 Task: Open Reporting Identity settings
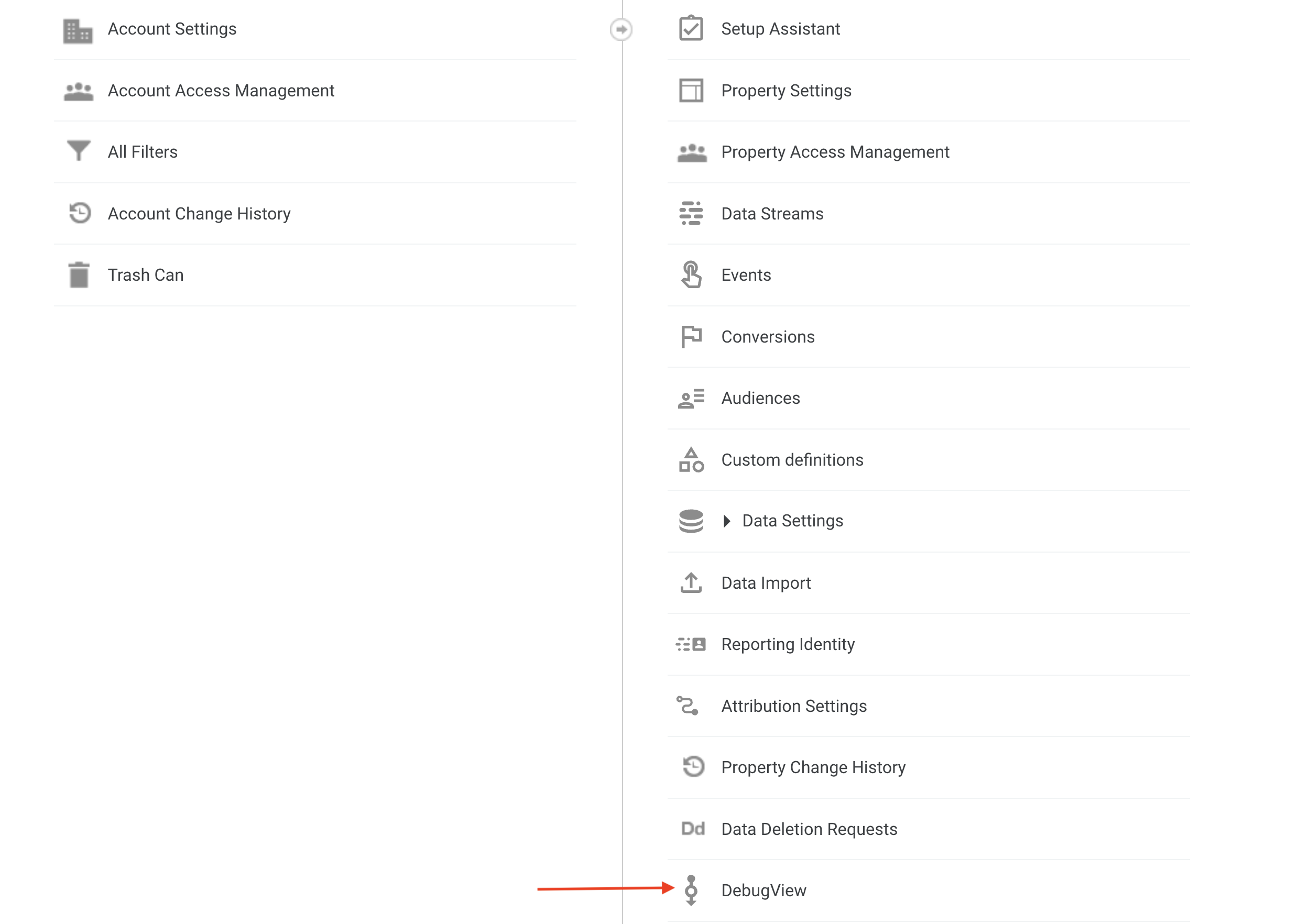click(787, 644)
